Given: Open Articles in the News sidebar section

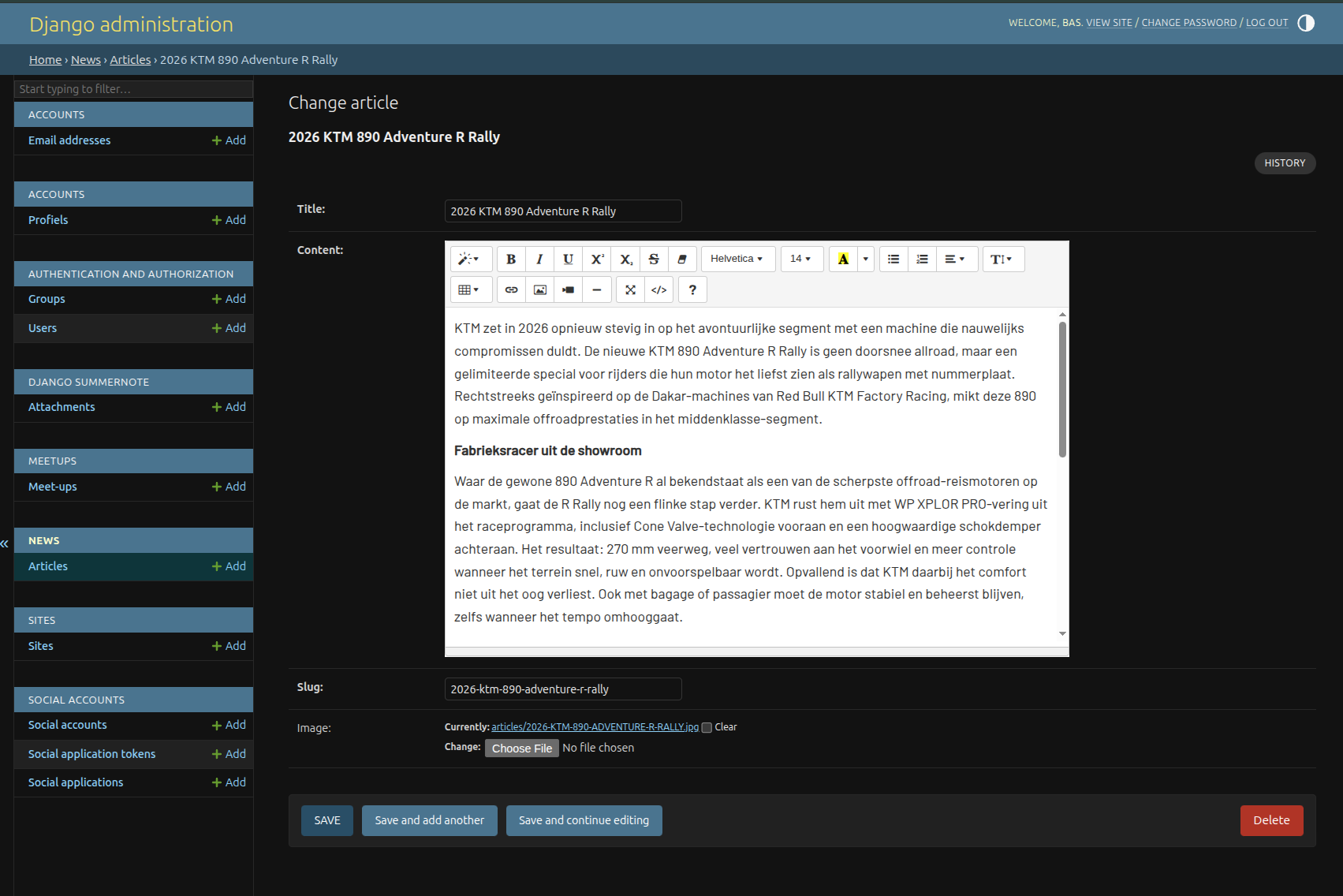Looking at the screenshot, I should tap(48, 566).
